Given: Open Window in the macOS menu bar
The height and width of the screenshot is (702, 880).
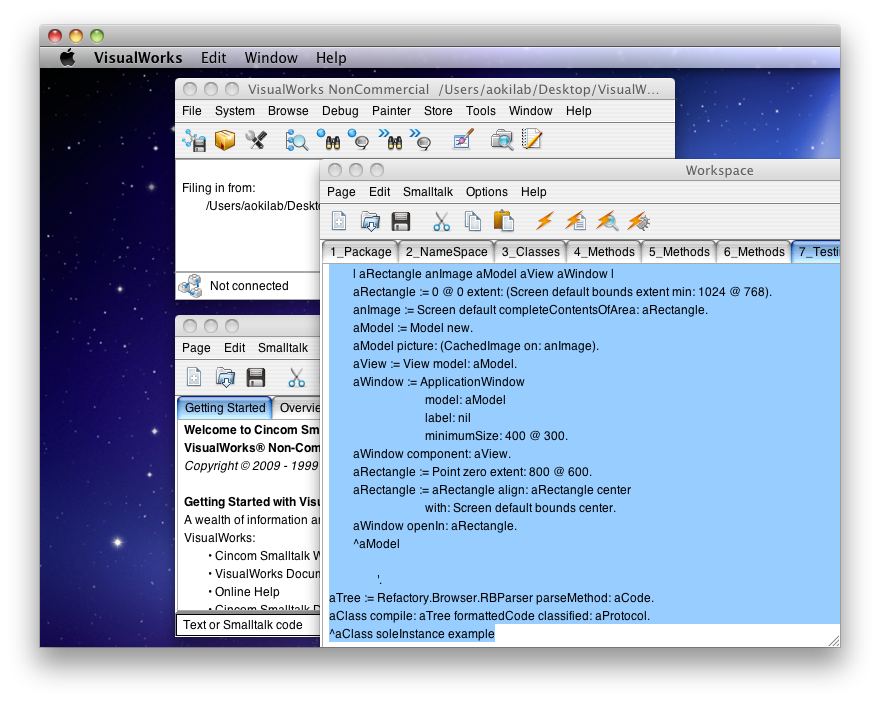Looking at the screenshot, I should click(x=271, y=58).
